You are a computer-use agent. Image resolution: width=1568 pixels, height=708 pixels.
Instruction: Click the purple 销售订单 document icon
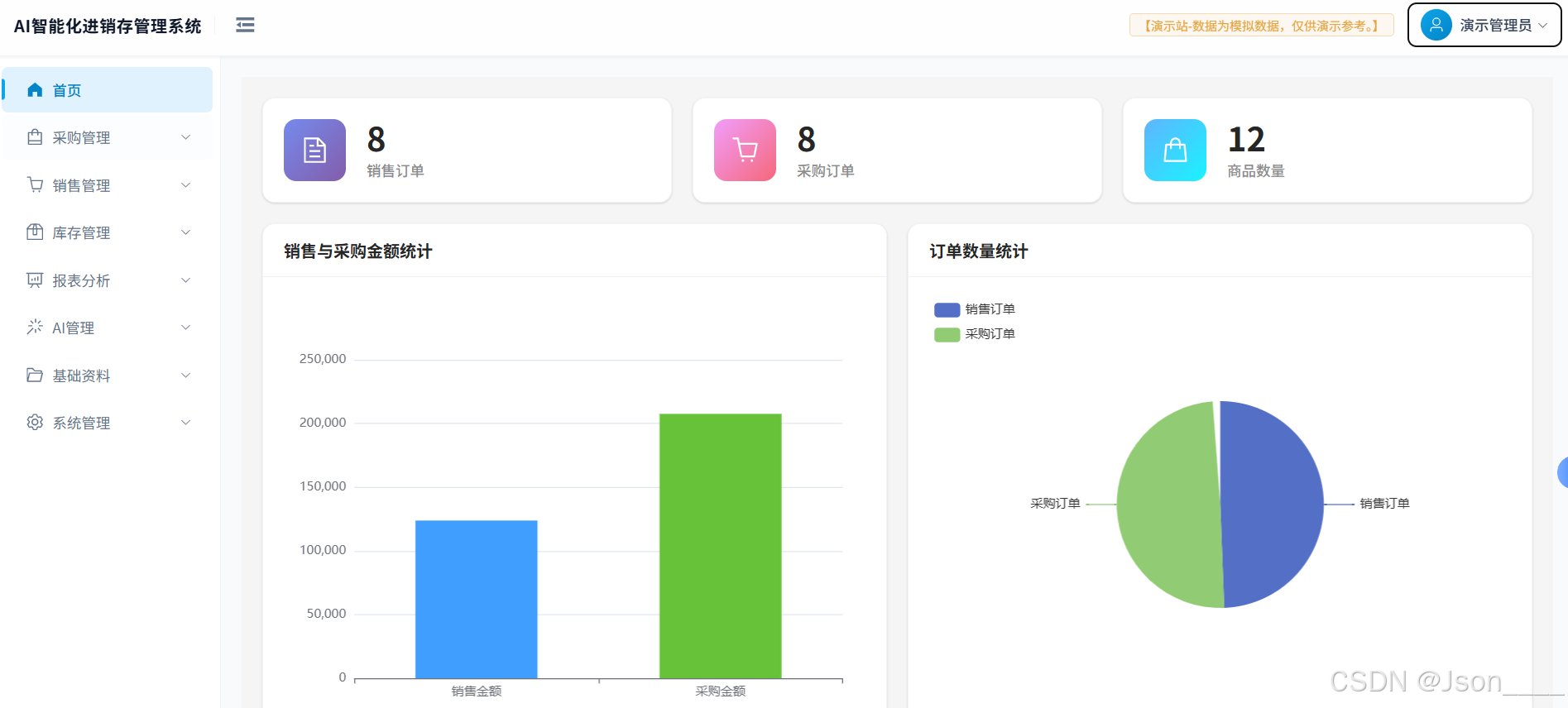314,150
